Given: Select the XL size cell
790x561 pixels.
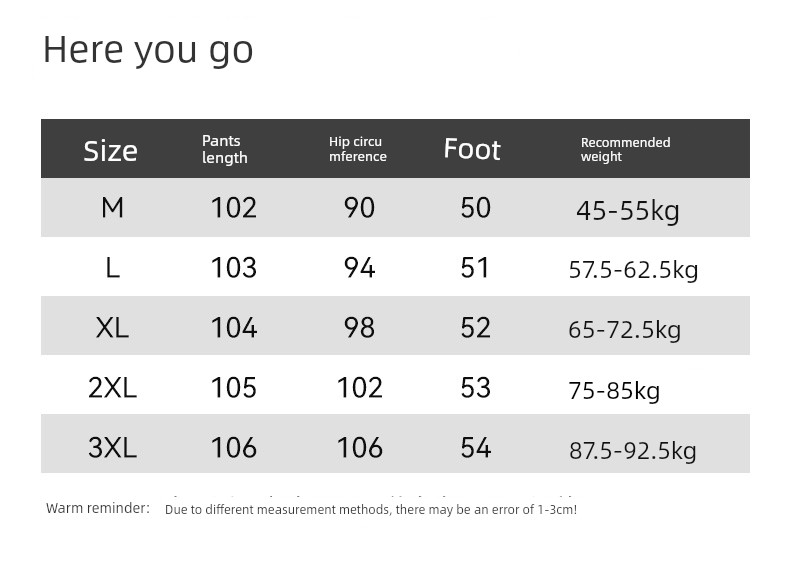Looking at the screenshot, I should 112,328.
